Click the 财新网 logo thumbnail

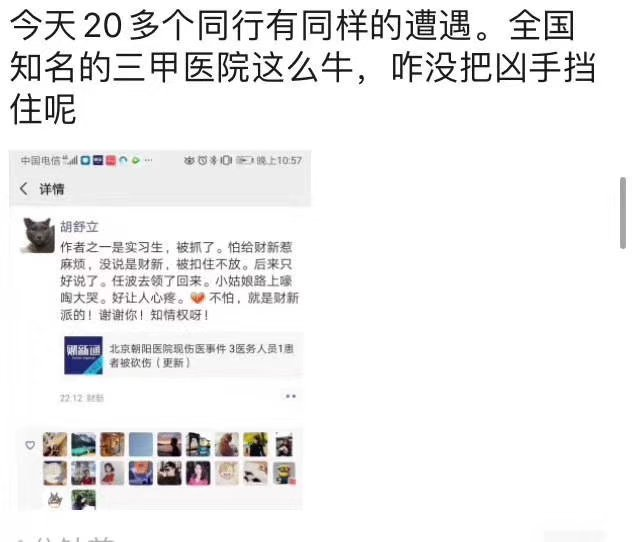click(x=83, y=355)
